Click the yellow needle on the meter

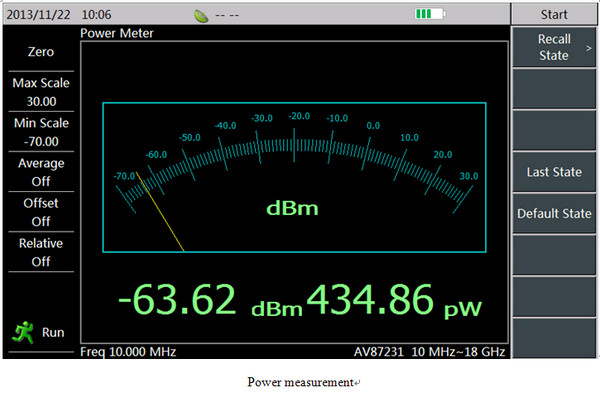point(160,212)
